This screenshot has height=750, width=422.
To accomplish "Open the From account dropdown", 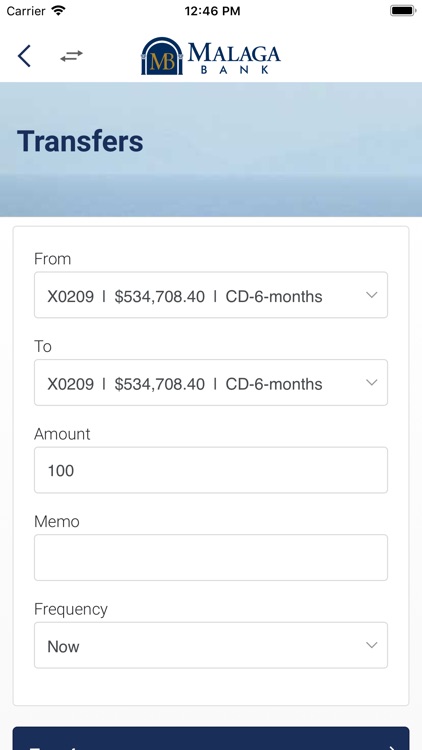I will 211,295.
